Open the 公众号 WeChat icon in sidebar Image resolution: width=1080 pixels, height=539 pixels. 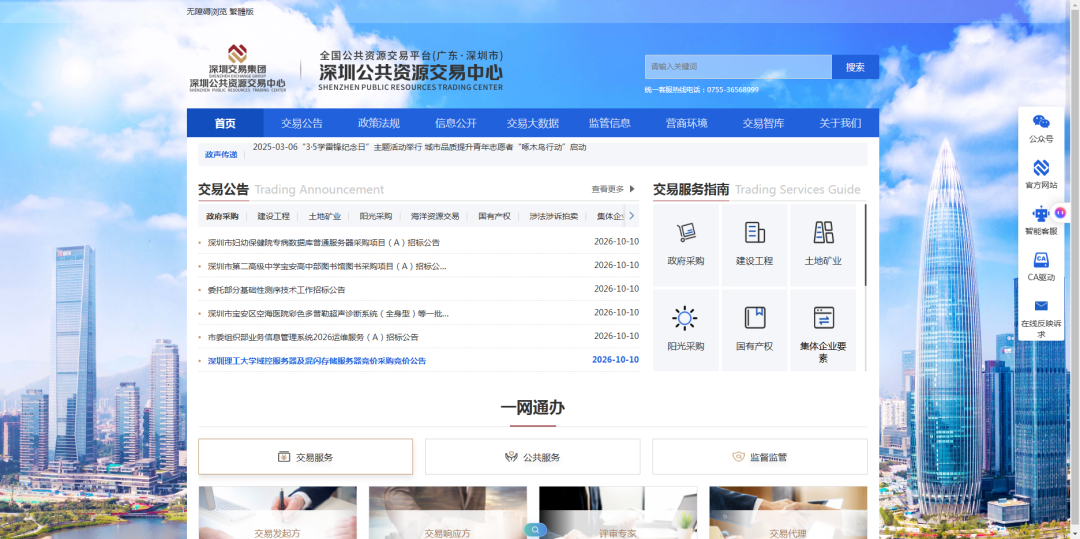(1041, 123)
